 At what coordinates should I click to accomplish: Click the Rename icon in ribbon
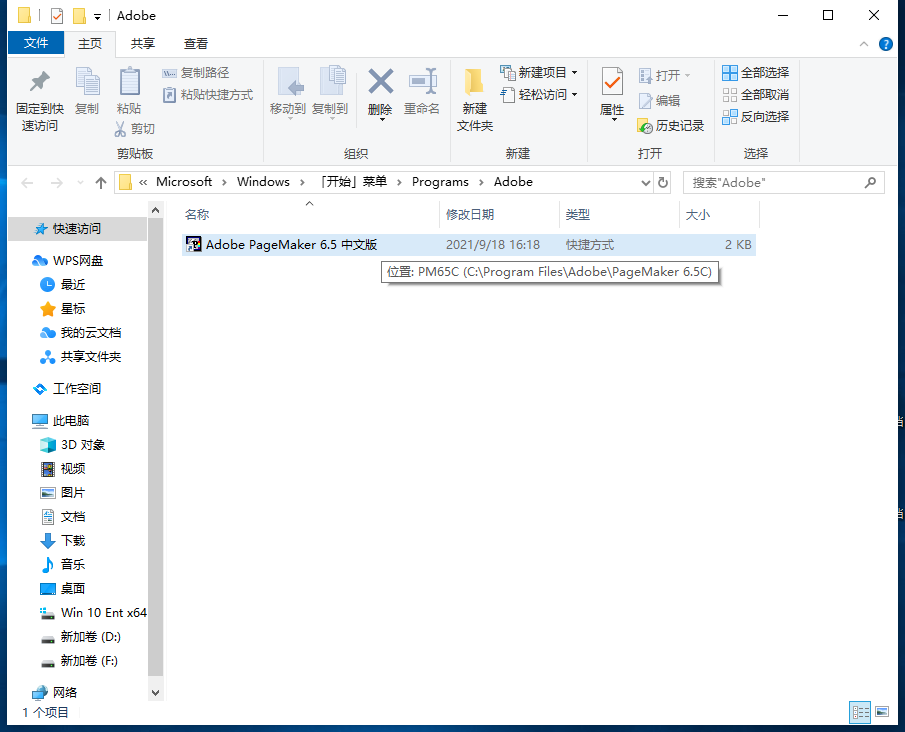[x=422, y=82]
